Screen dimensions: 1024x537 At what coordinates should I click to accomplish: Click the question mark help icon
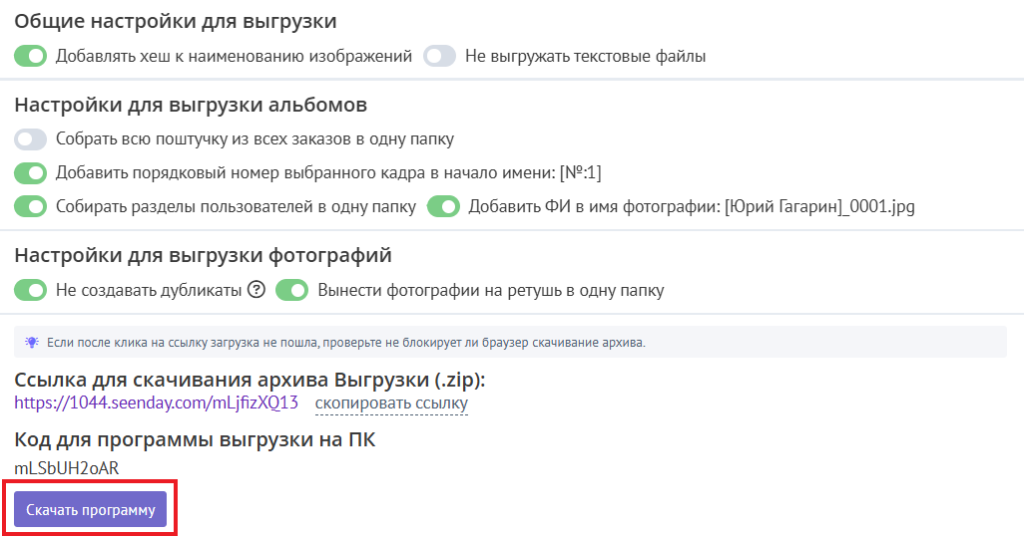(256, 291)
